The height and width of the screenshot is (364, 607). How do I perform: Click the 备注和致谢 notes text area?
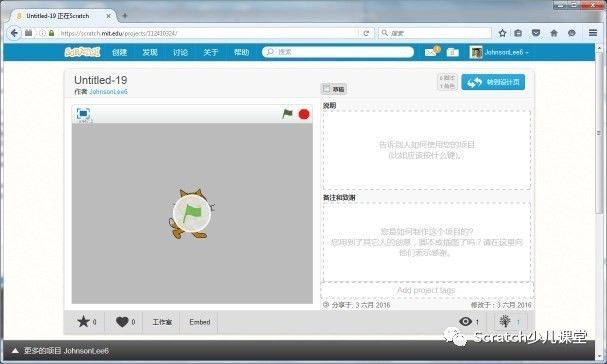coord(427,242)
